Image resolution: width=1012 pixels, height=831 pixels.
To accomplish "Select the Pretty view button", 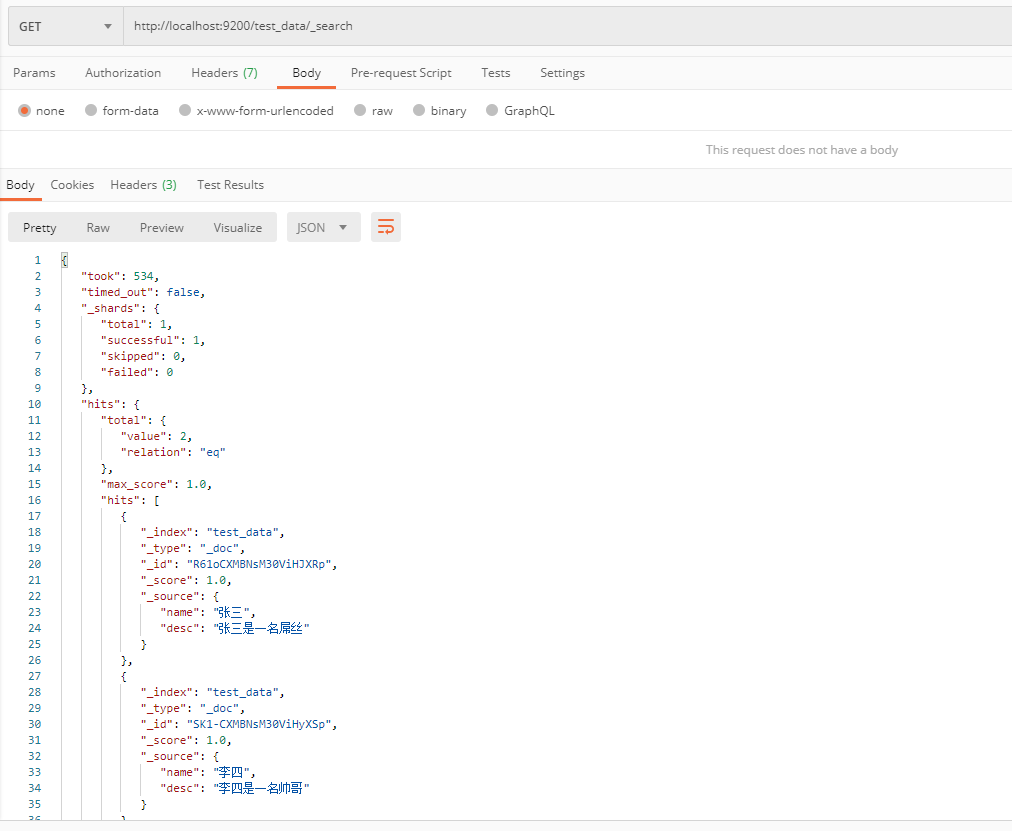I will (x=40, y=227).
